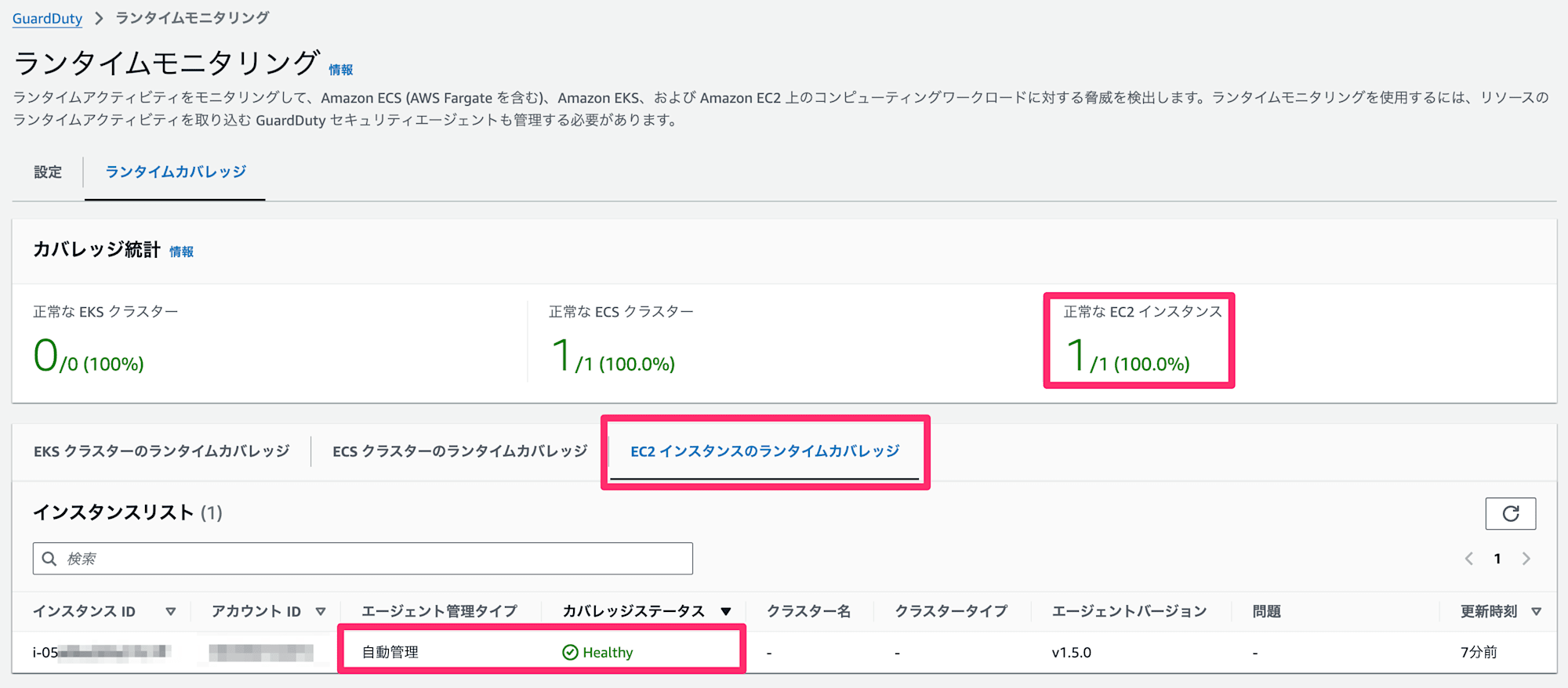Viewport: 1568px width, 688px height.
Task: Click 情報 link next to カバレッジ統計
Action: (181, 252)
